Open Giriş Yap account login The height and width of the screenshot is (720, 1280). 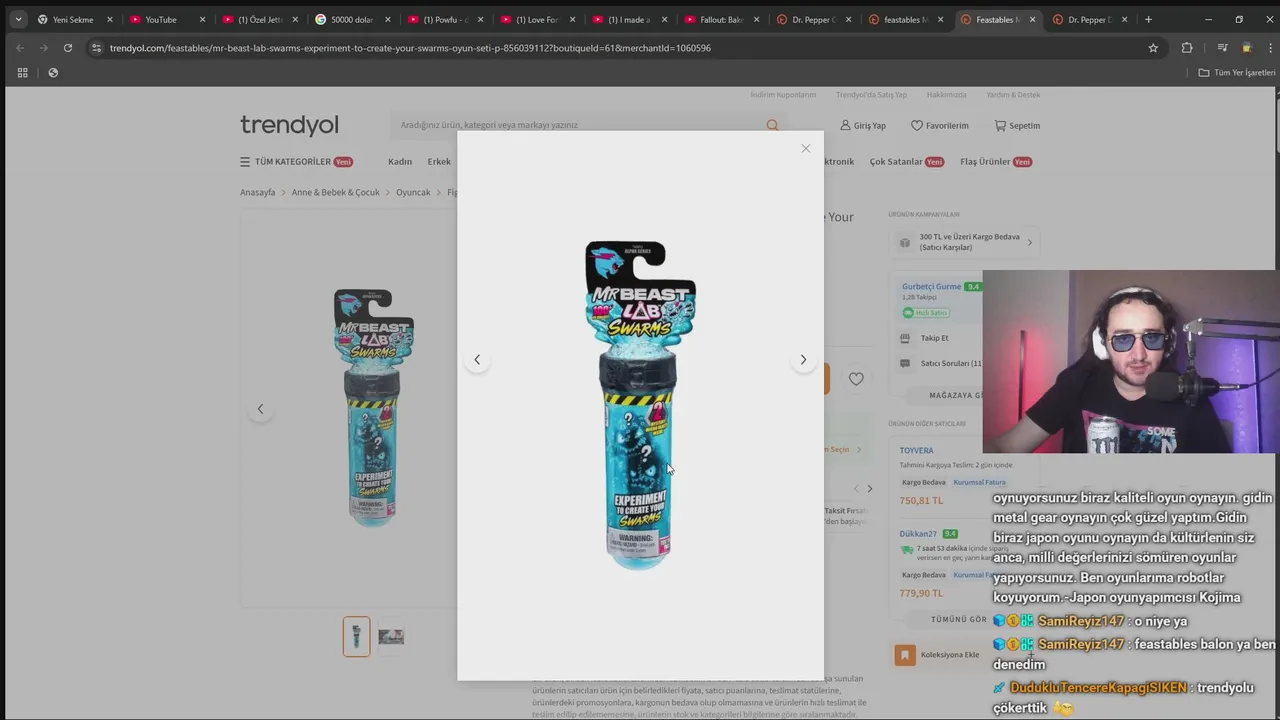pos(863,126)
